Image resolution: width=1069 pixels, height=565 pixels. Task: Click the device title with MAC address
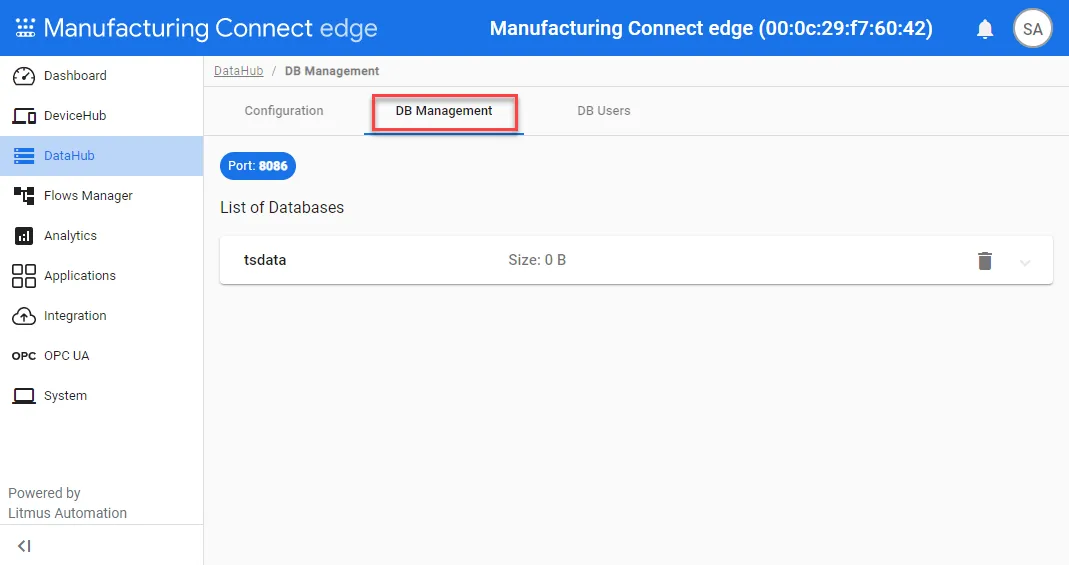coord(711,28)
